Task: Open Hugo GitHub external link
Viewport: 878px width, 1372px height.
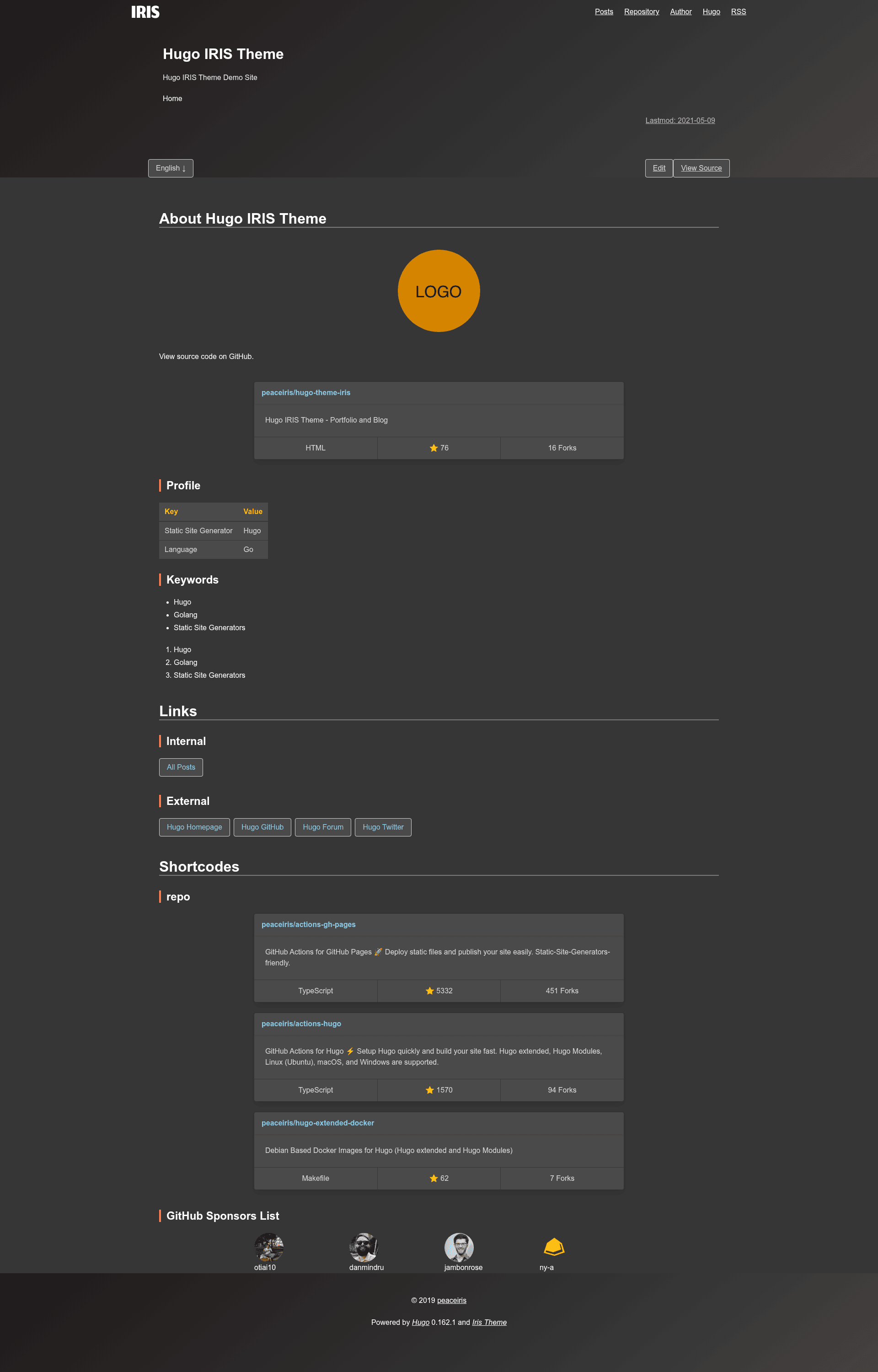Action: 262,827
